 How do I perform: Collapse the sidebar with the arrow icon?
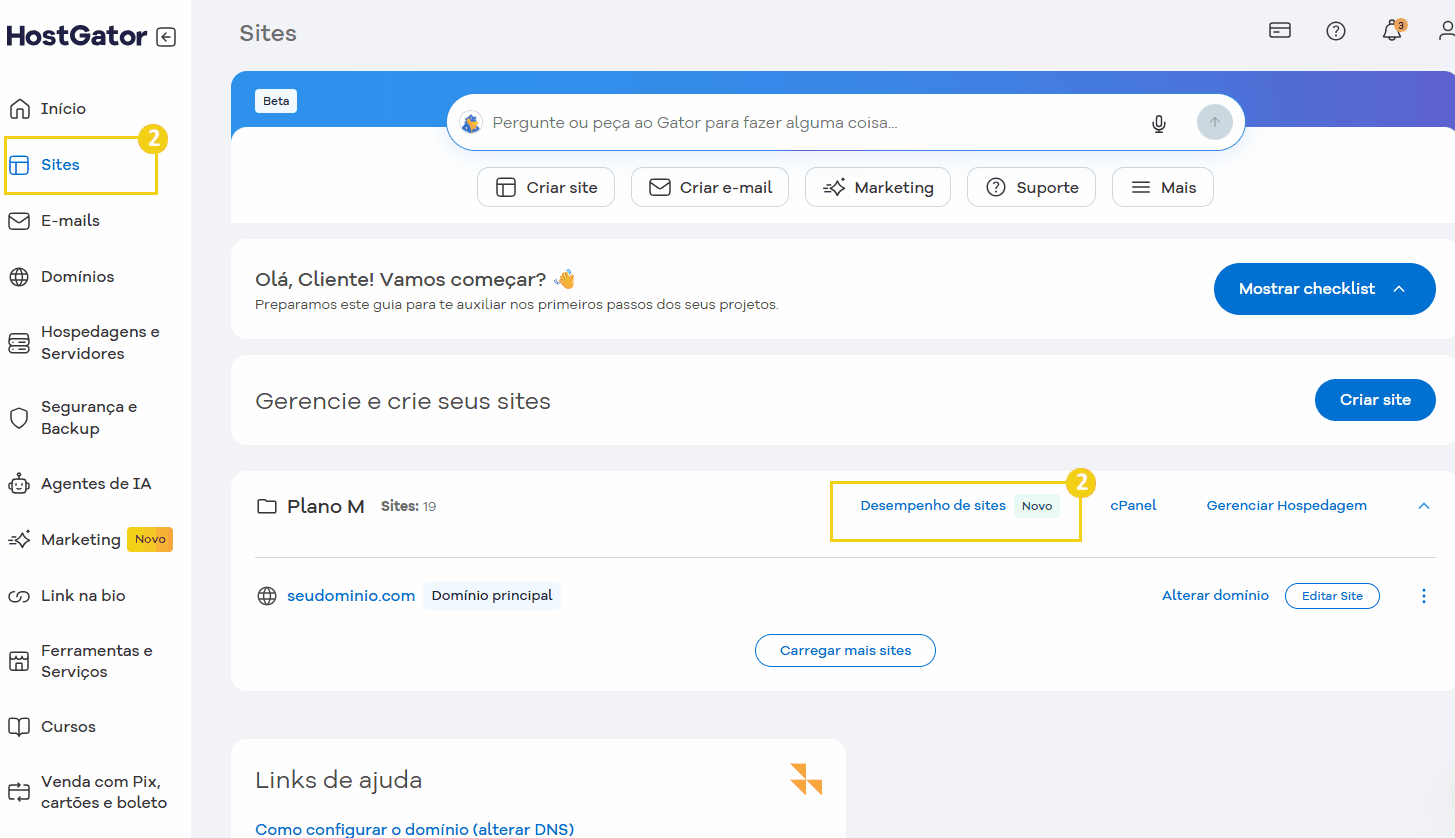[167, 36]
